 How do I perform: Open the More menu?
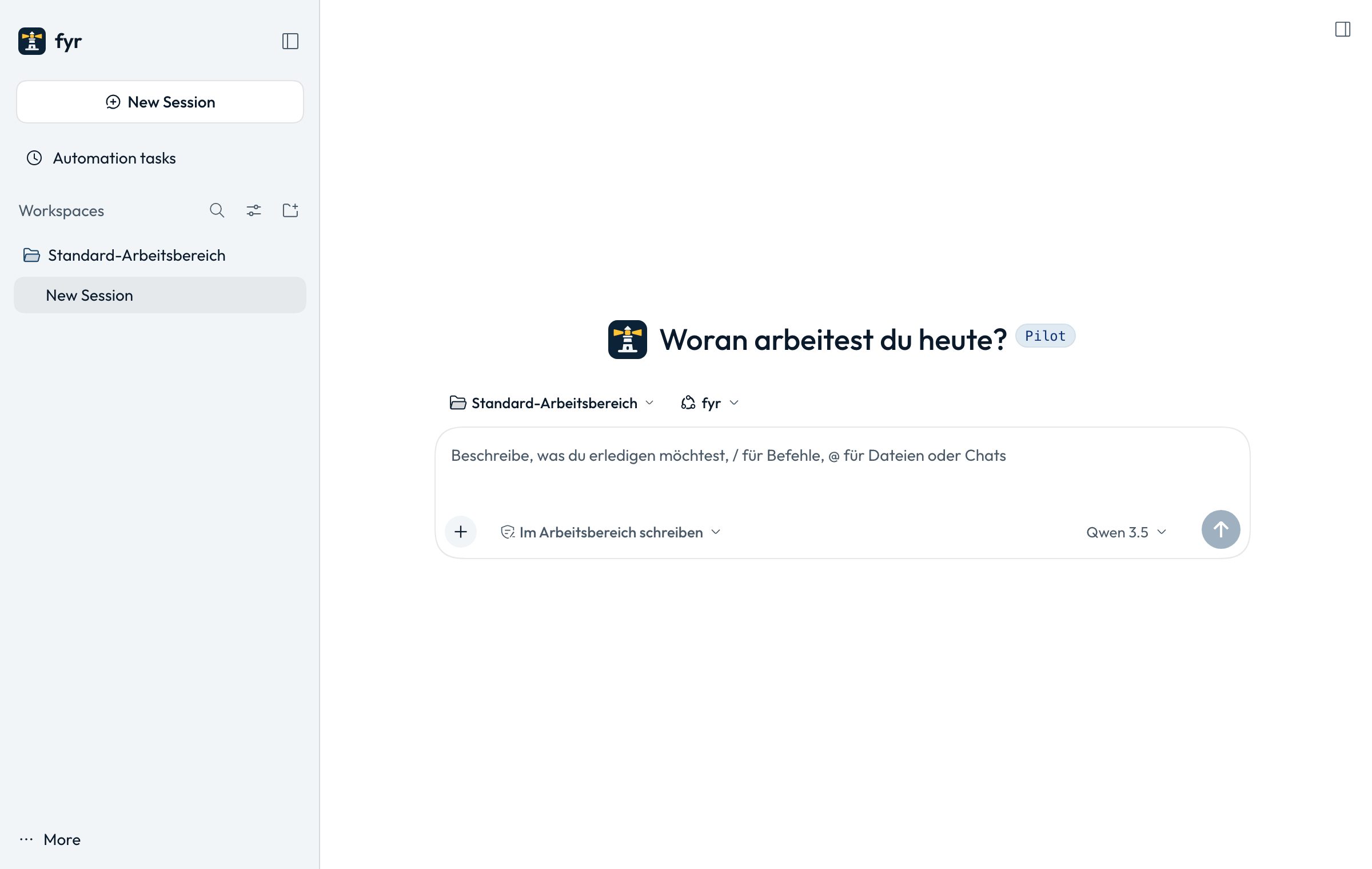coord(50,840)
